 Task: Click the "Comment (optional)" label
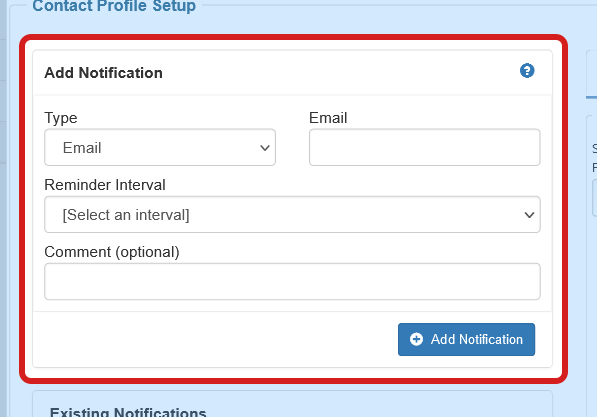point(112,252)
